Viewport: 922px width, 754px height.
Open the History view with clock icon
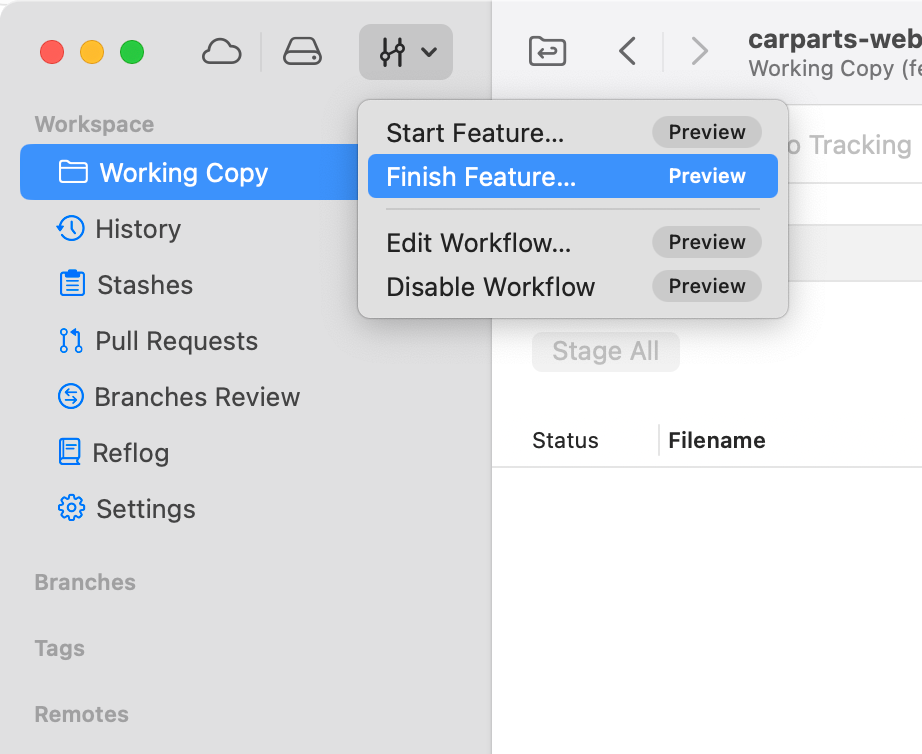pyautogui.click(x=135, y=229)
